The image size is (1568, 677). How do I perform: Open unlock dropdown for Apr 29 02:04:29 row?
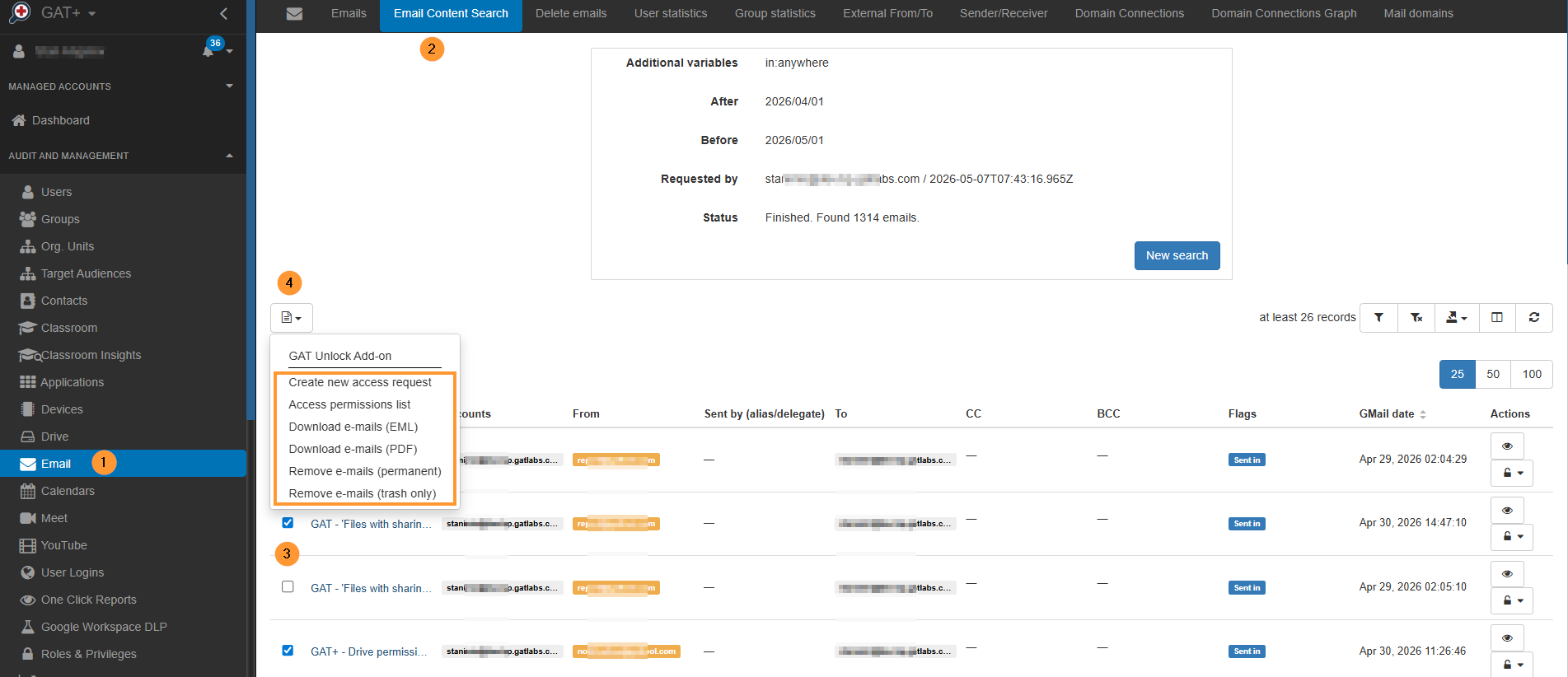pos(1512,474)
